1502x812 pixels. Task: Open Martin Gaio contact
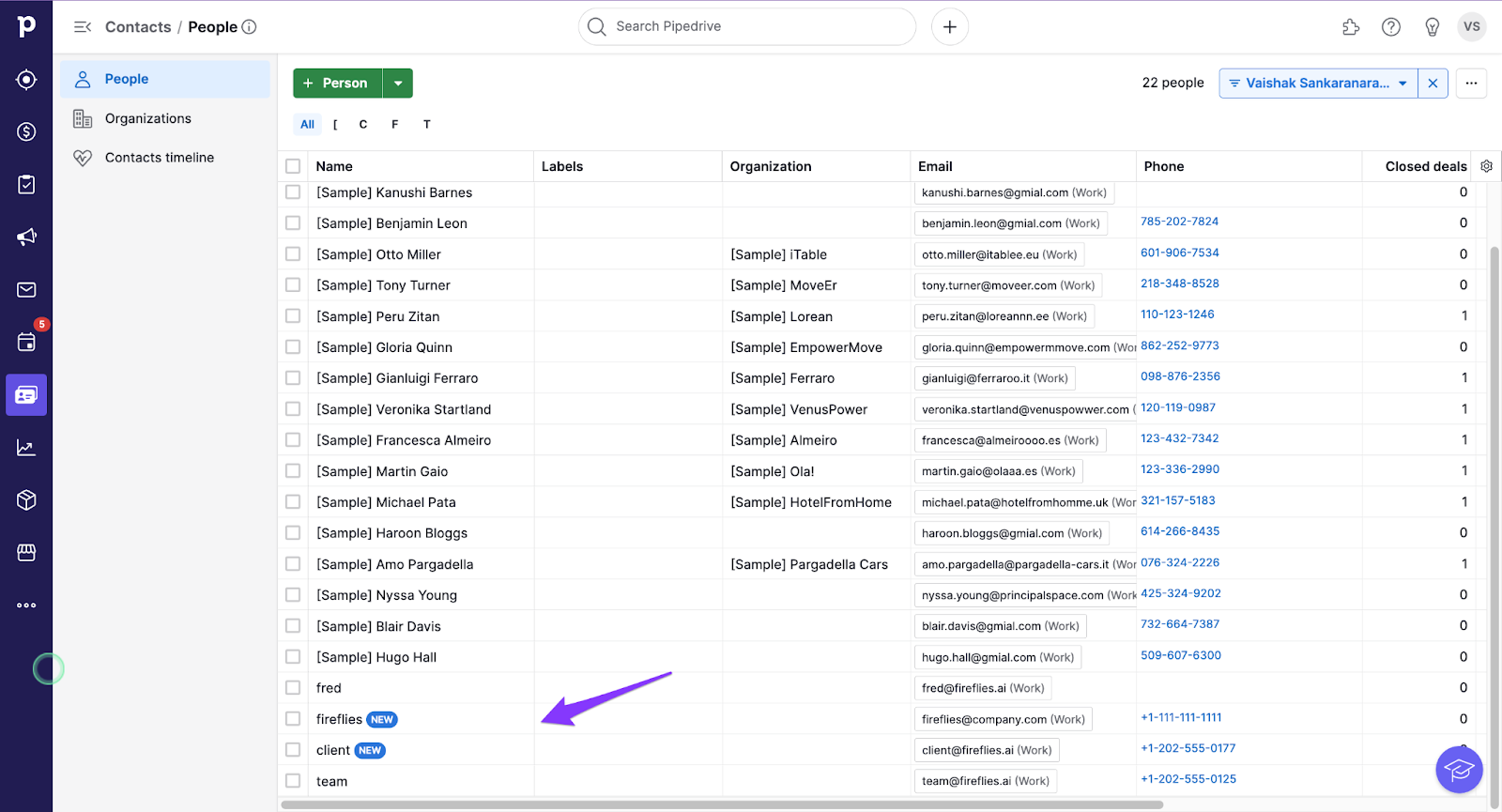(382, 471)
